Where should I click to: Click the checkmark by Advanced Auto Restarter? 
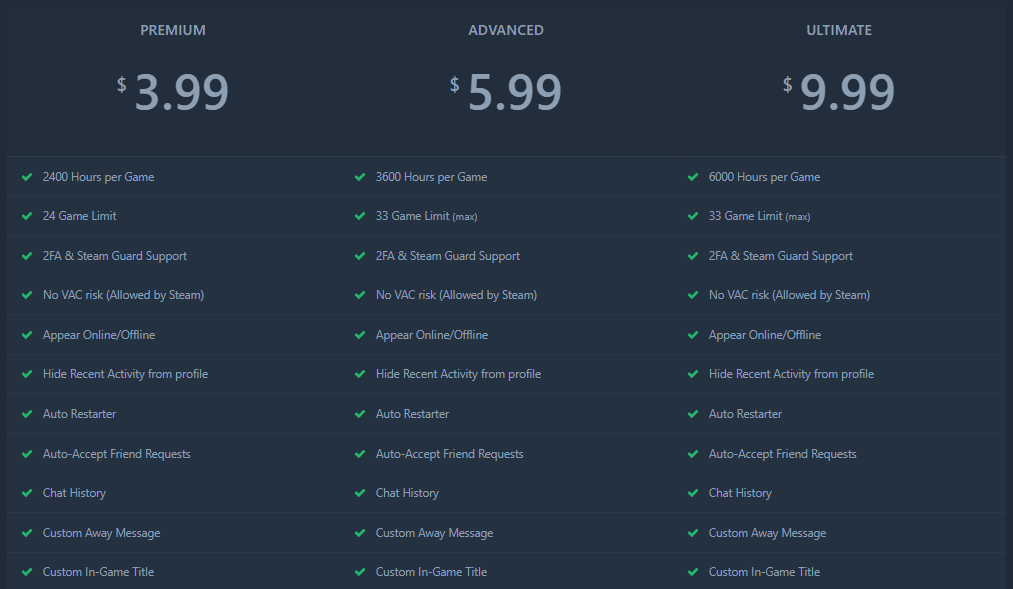pyautogui.click(x=360, y=414)
